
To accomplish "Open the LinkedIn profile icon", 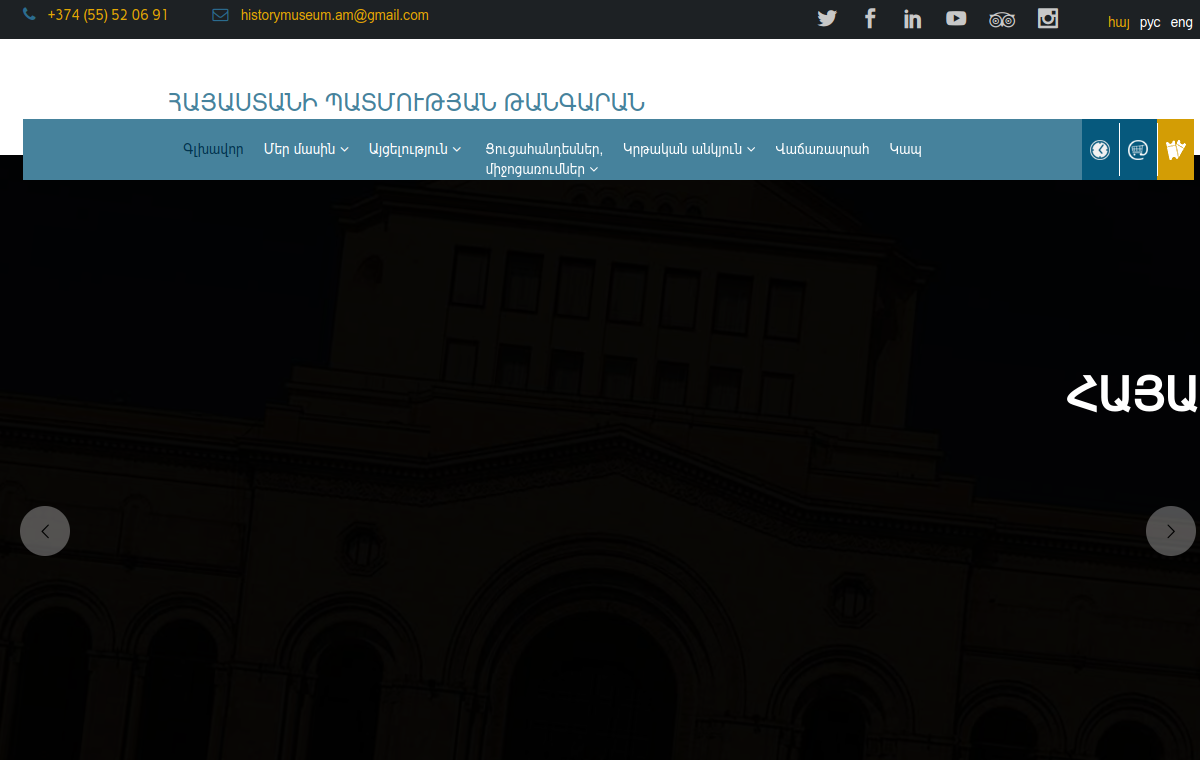I will (912, 18).
